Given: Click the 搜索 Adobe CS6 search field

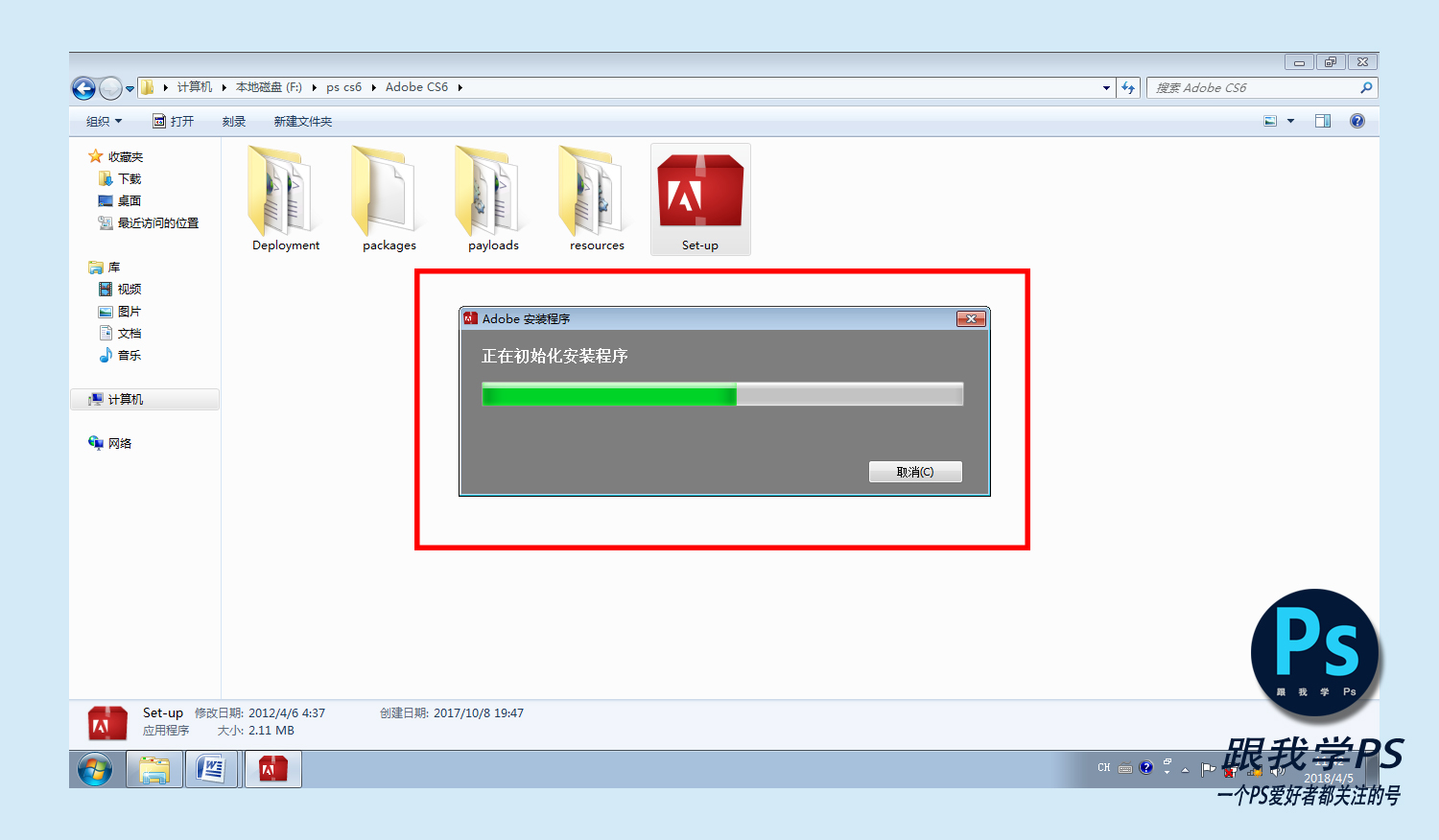Looking at the screenshot, I should click(1262, 88).
